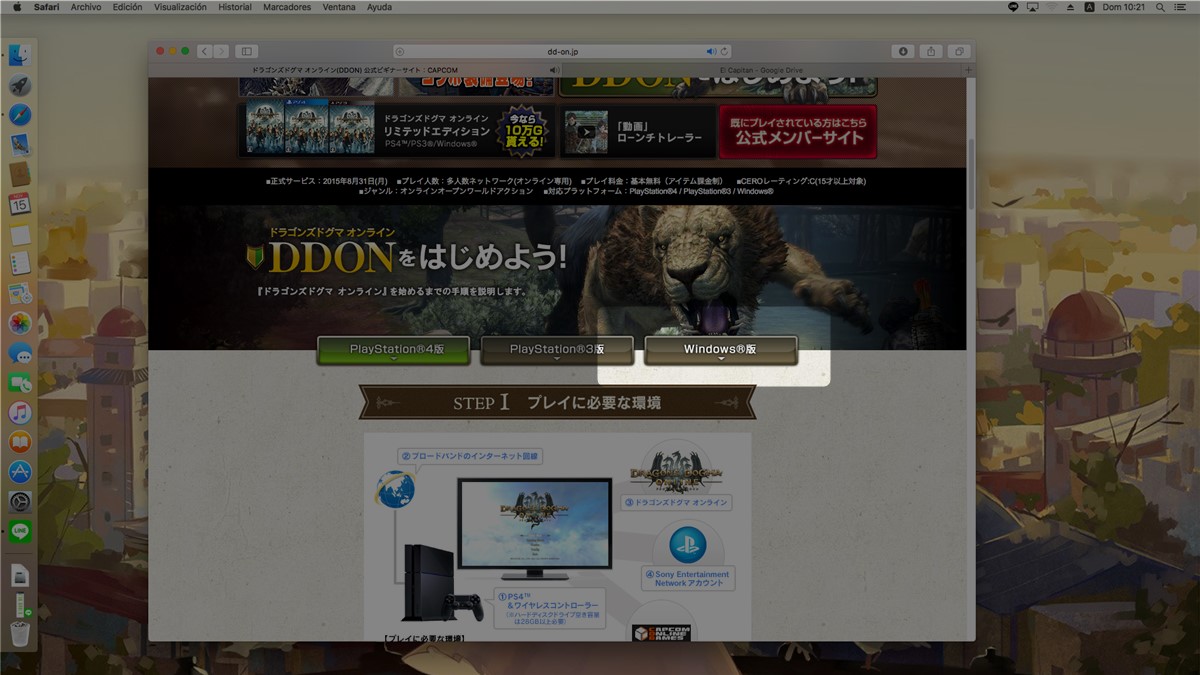The width and height of the screenshot is (1200, 675).
Task: Open Trash in the Dock
Action: 20,633
